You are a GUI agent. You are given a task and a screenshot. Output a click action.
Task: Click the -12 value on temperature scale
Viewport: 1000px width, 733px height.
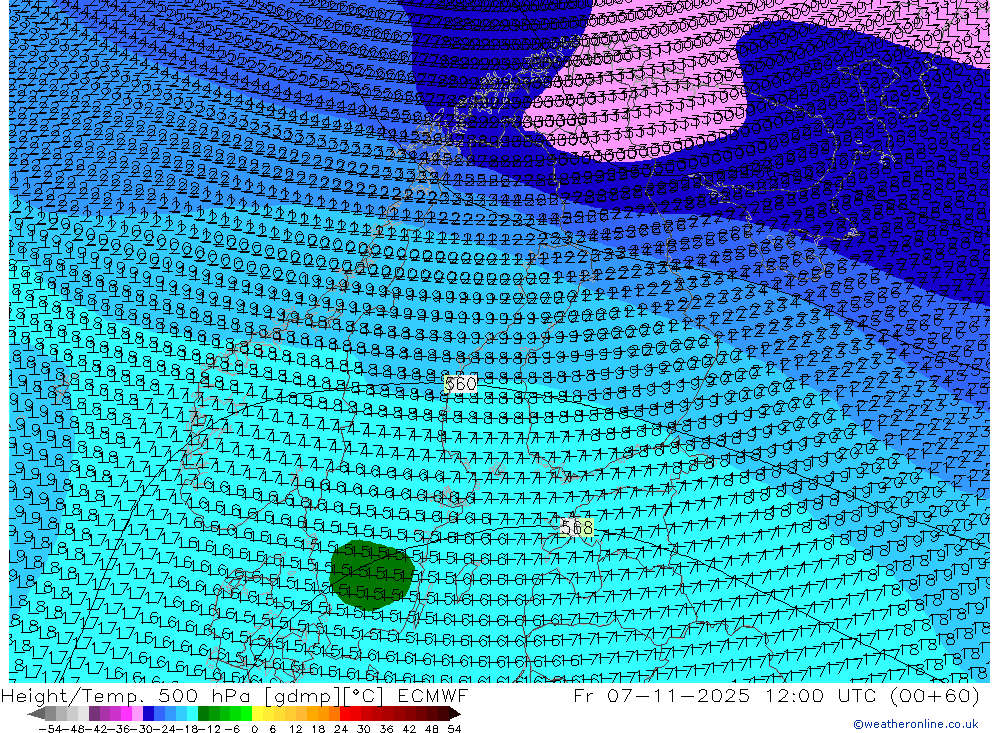(x=209, y=729)
